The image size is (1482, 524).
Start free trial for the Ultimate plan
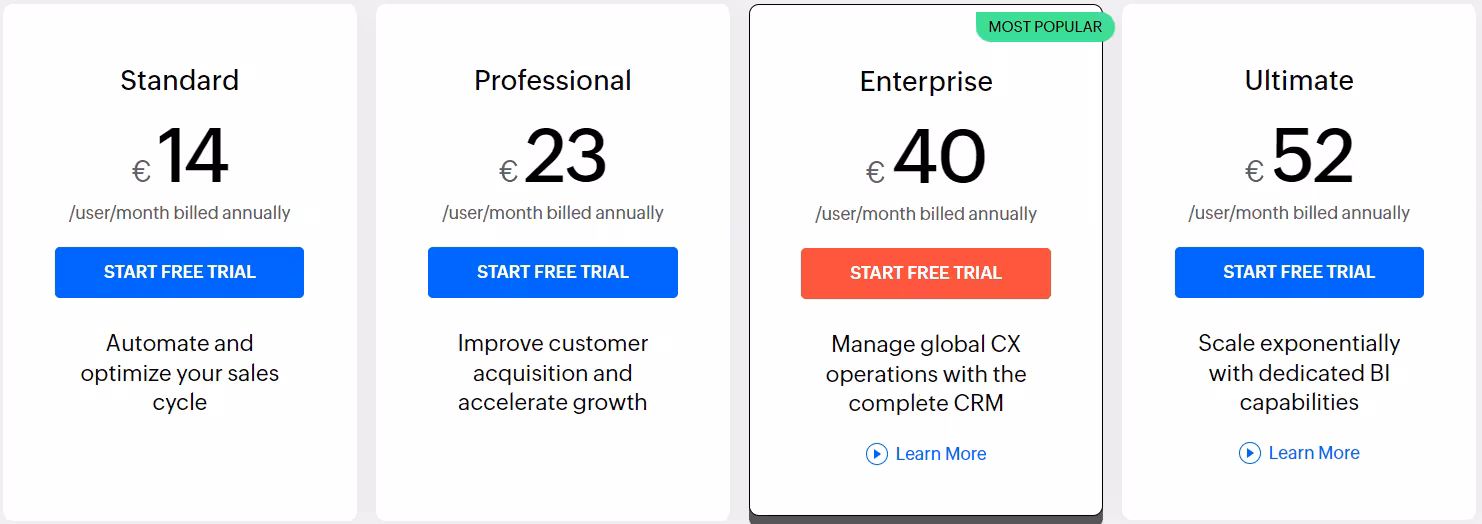click(1299, 272)
